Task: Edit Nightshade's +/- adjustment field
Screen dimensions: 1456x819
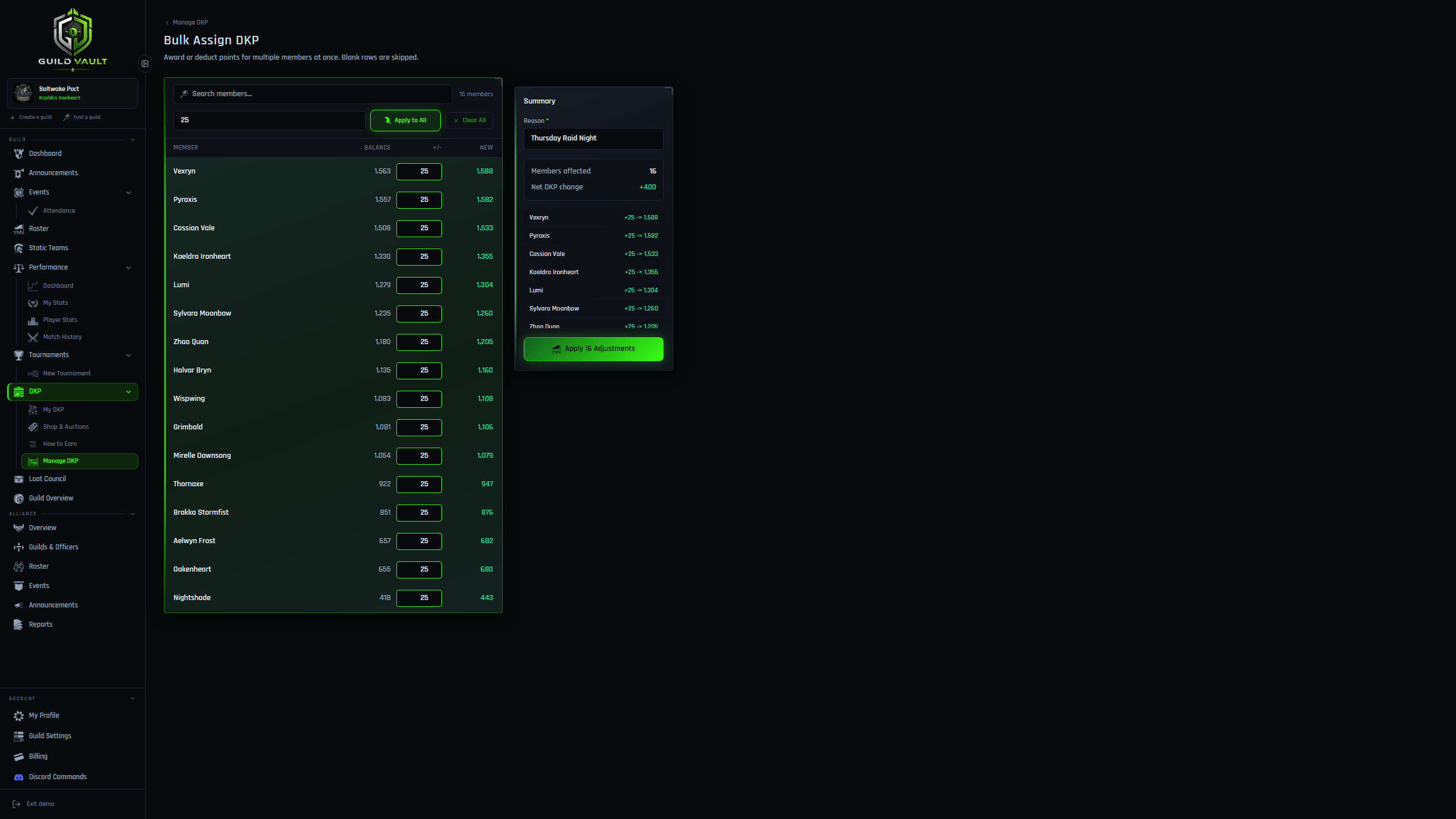Action: click(x=419, y=598)
